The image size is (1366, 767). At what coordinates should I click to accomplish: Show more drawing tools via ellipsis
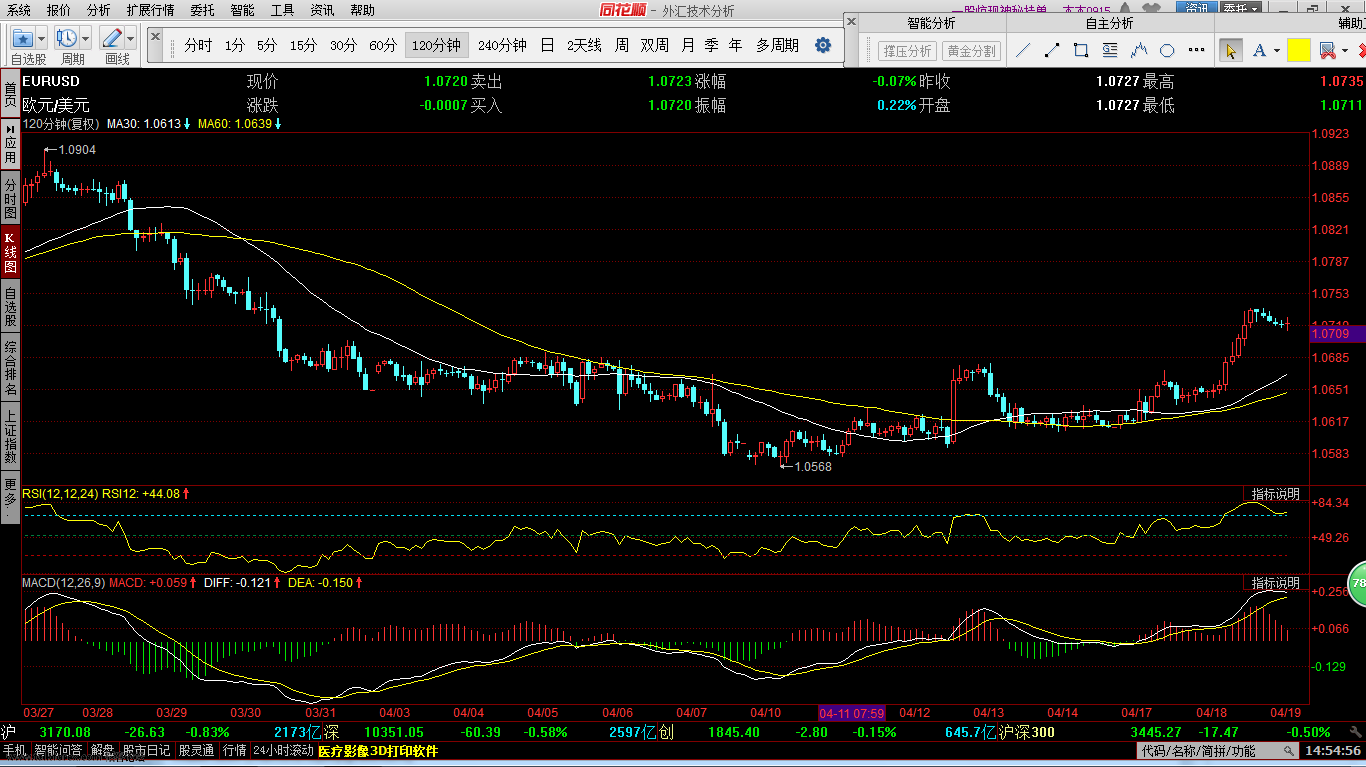click(1195, 50)
